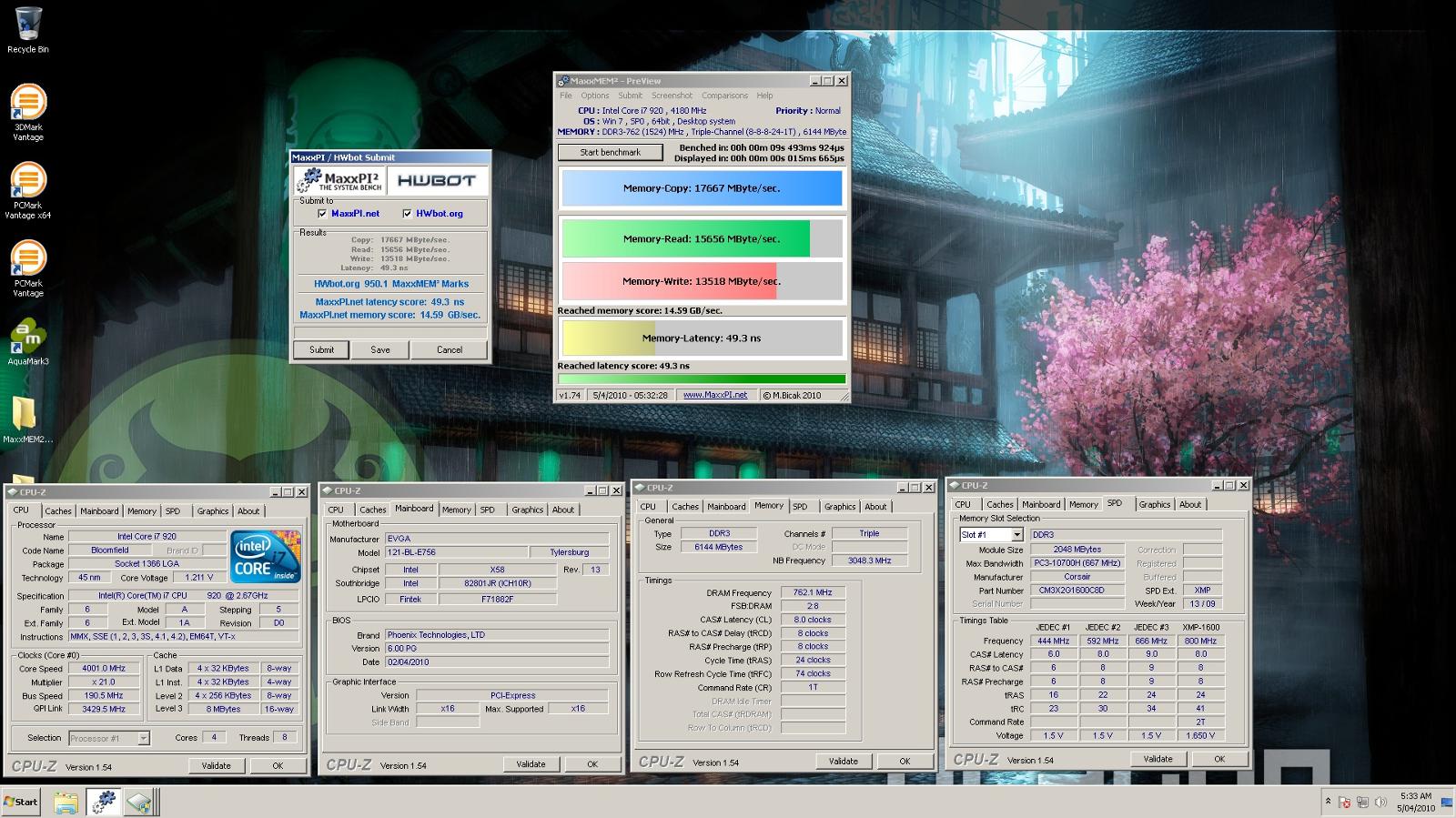Viewport: 1456px width, 818px height.
Task: Click the Part Number field CM3X2G1600C8D
Action: (1078, 591)
